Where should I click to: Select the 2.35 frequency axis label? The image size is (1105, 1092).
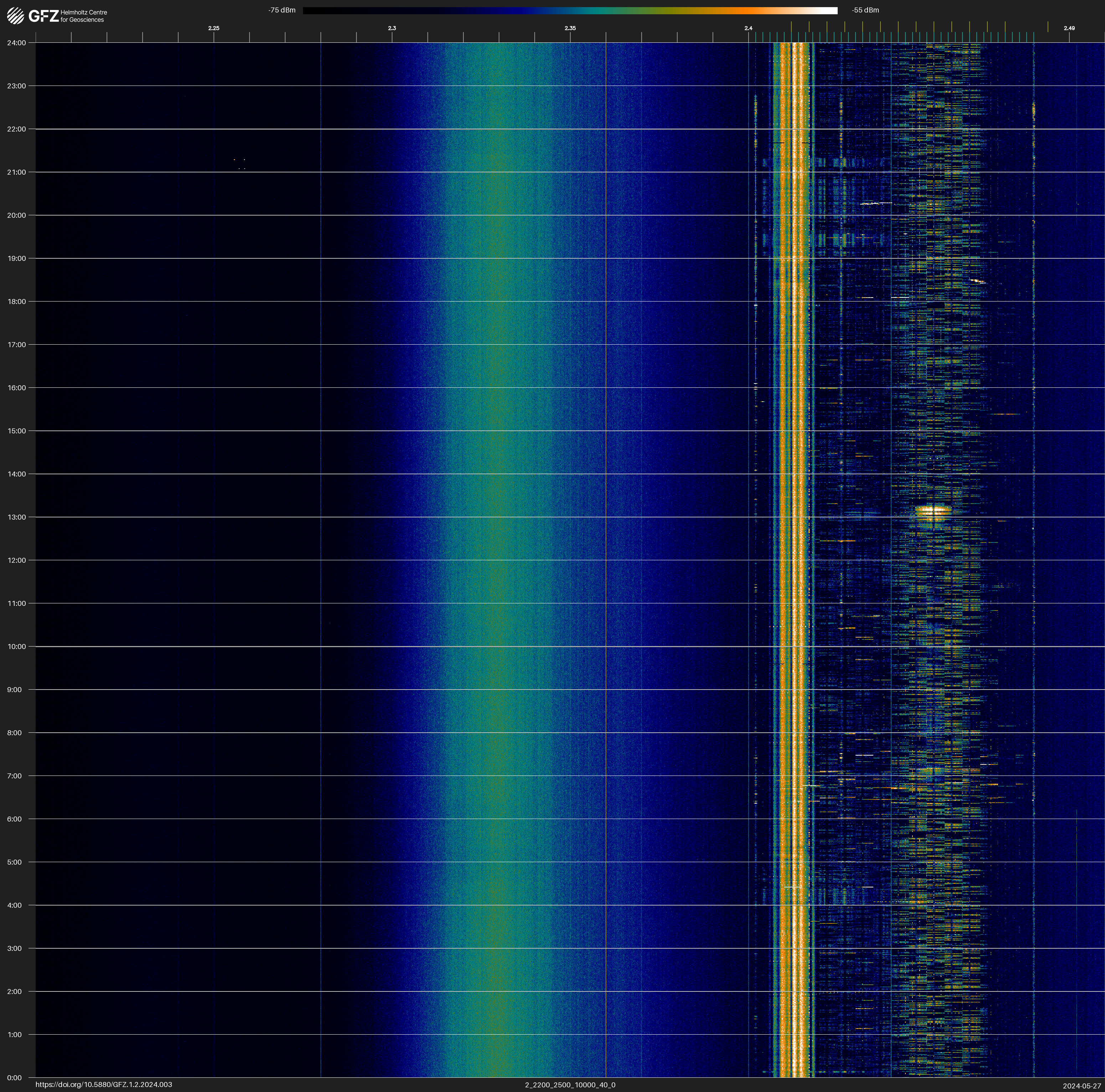point(570,28)
